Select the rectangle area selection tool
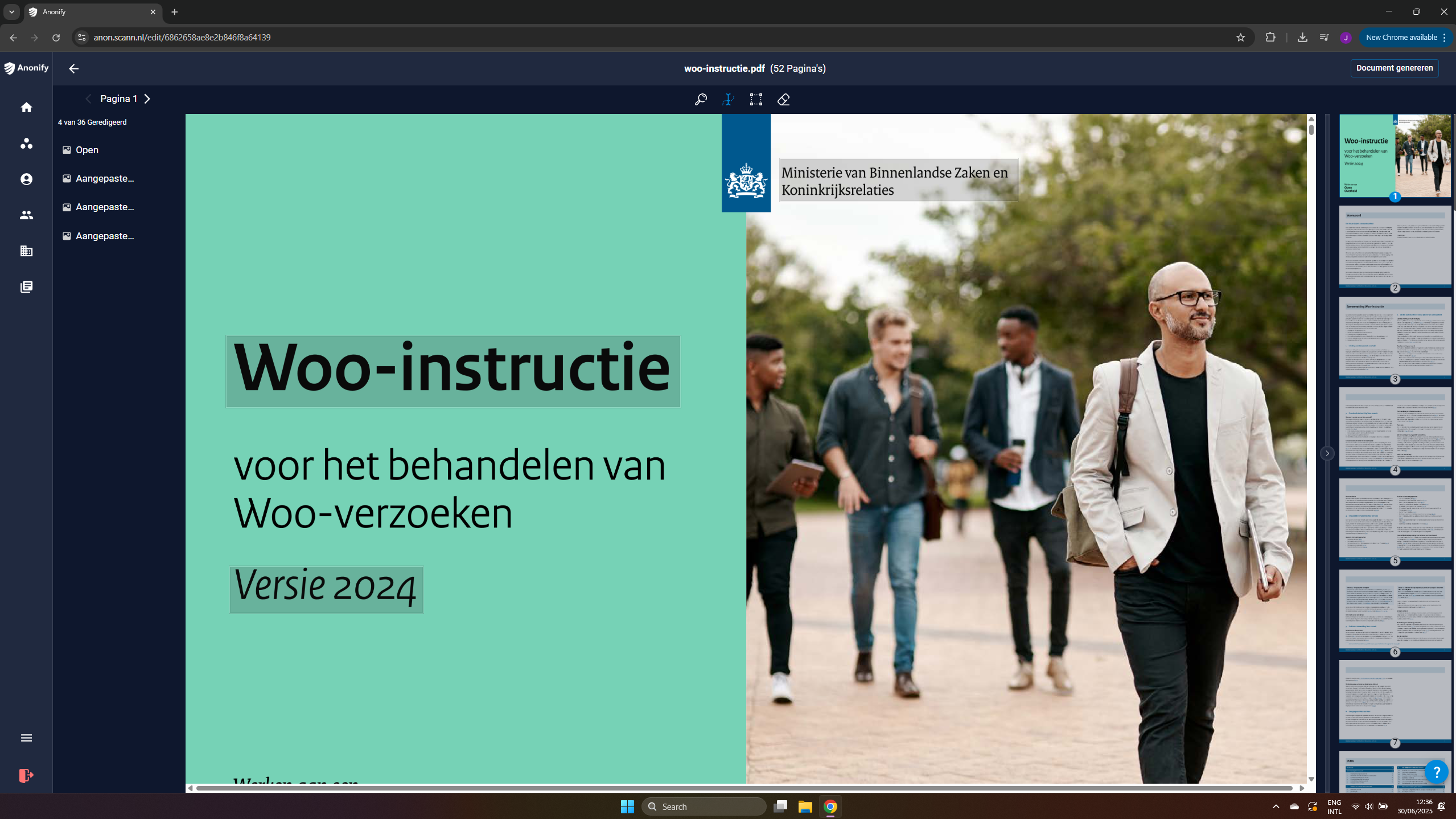This screenshot has height=819, width=1456. (x=756, y=100)
